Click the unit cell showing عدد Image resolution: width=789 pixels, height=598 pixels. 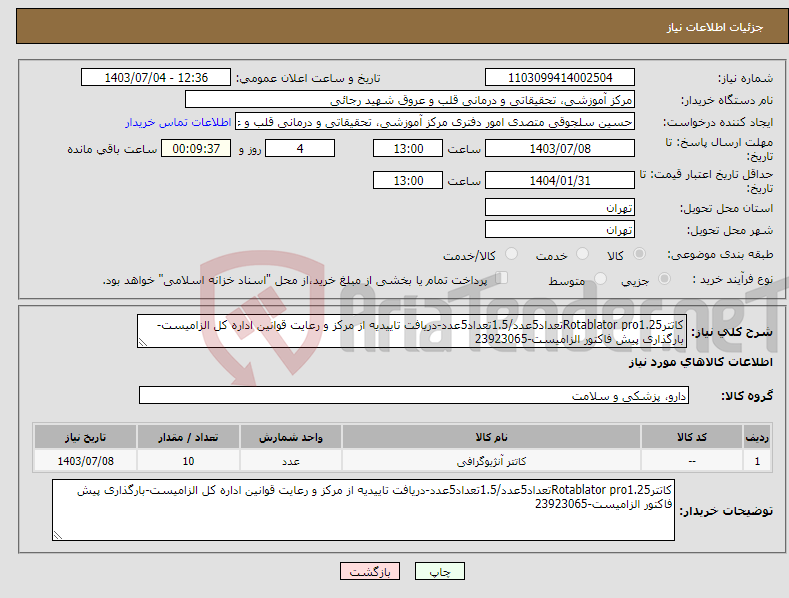pos(291,461)
